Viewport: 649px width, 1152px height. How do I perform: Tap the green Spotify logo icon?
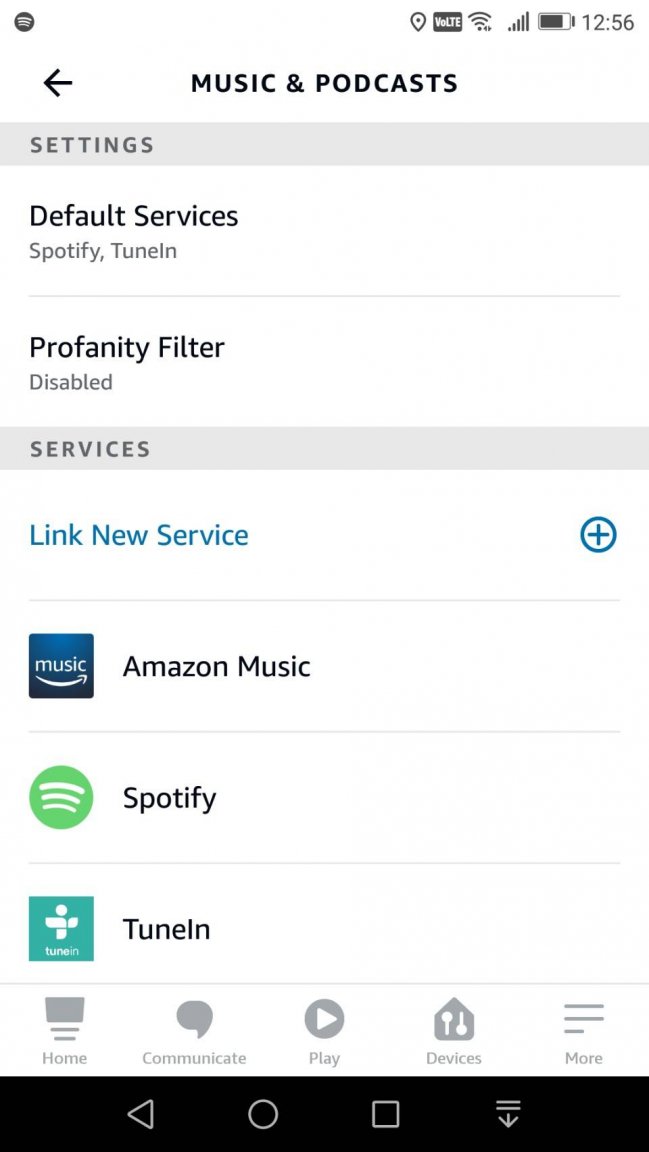click(x=61, y=797)
